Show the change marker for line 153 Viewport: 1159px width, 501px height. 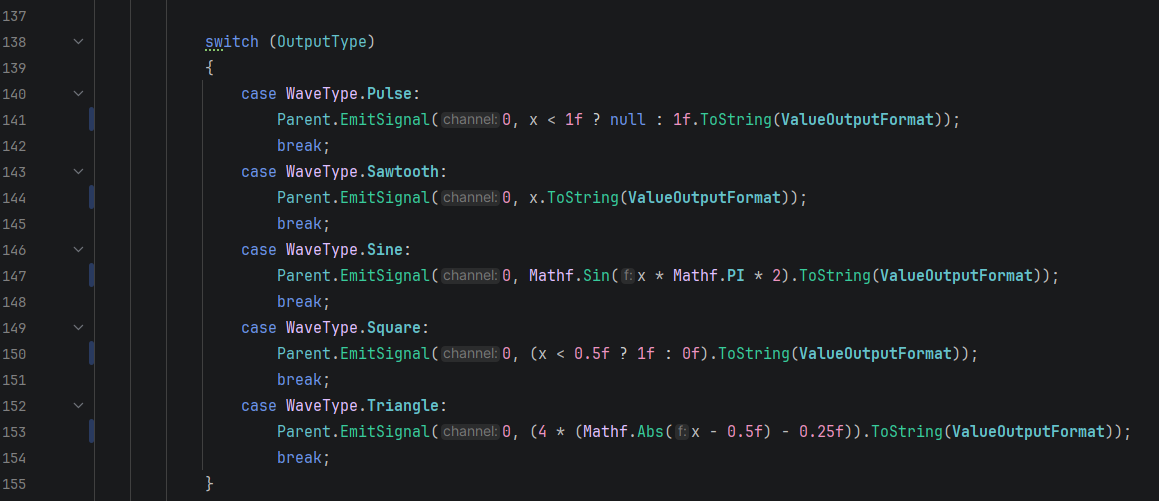[92, 432]
